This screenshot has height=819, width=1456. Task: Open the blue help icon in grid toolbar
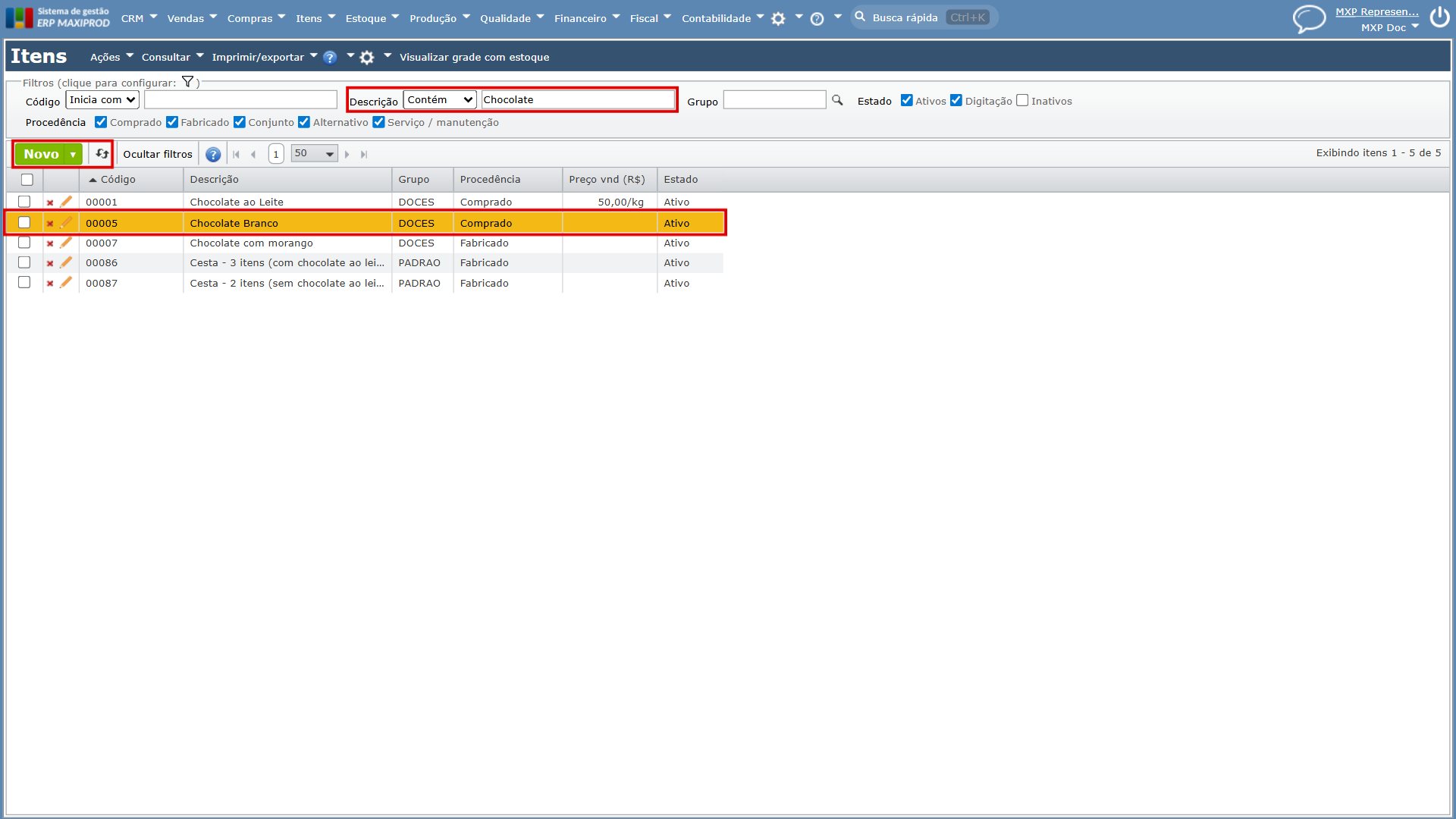(213, 155)
